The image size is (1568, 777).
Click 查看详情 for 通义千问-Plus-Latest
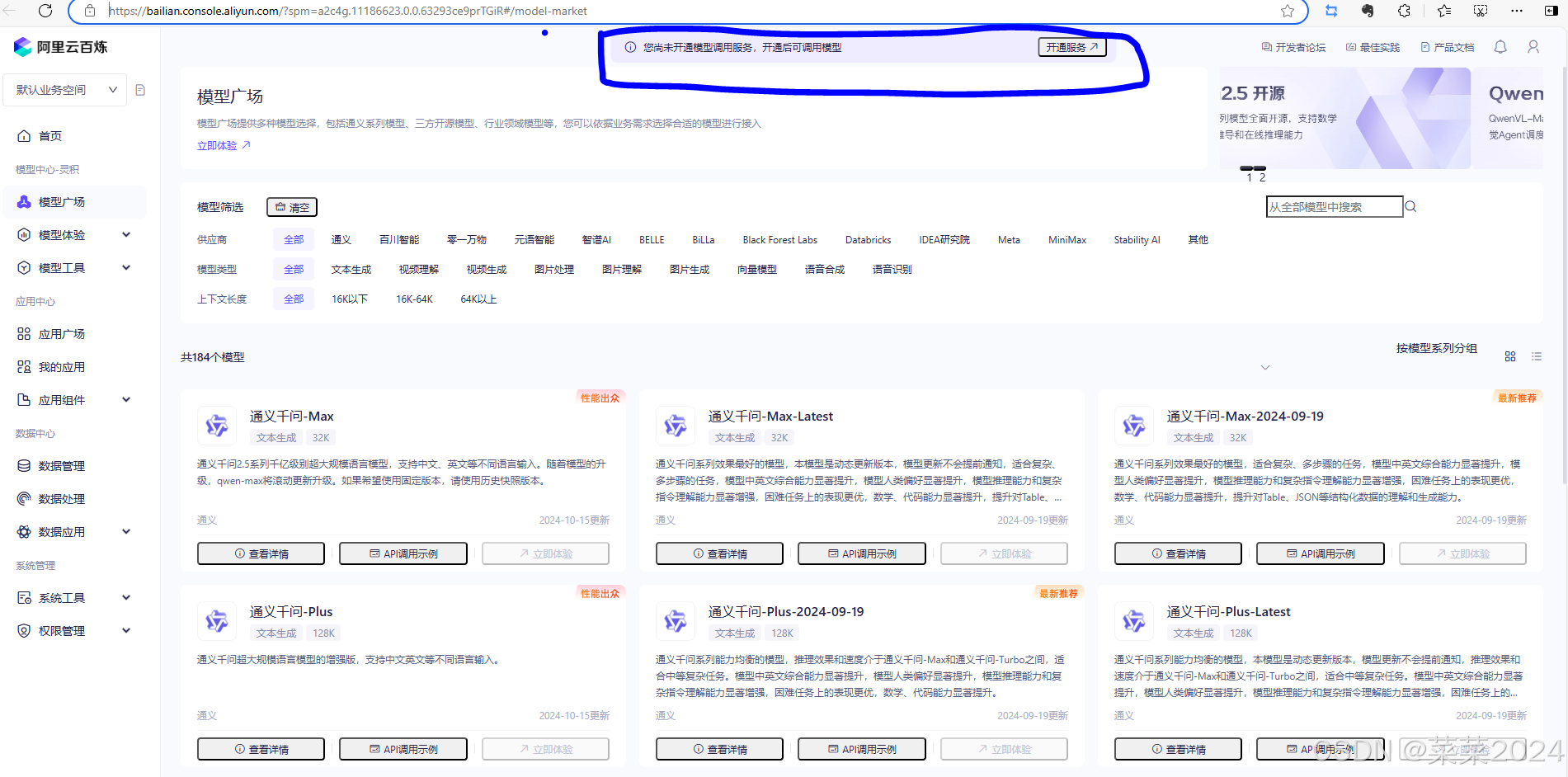coord(1178,749)
